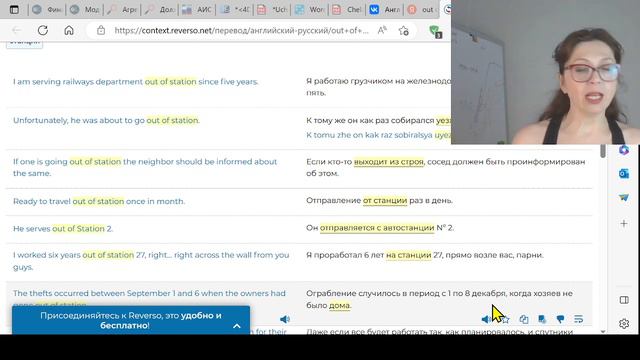The image size is (640, 360).
Task: Click the browser back arrow
Action: 16,30
